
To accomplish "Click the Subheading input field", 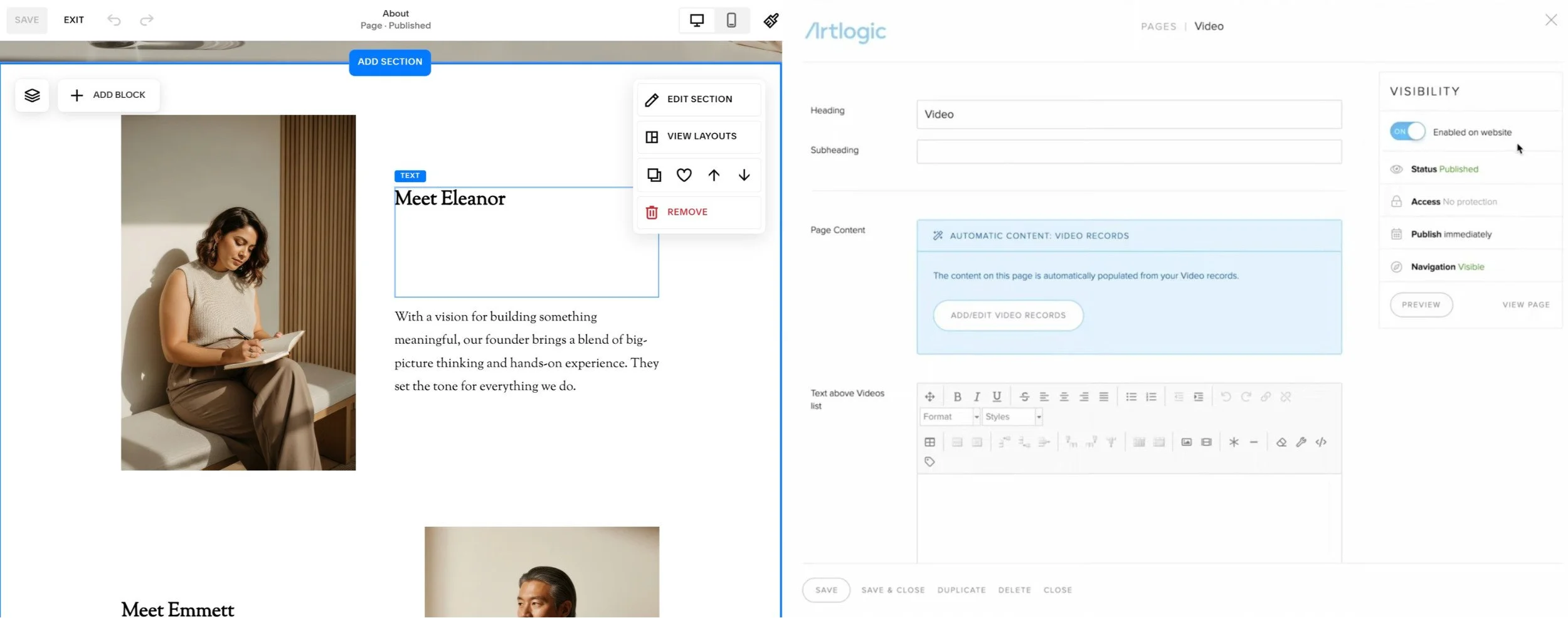I will [1129, 152].
